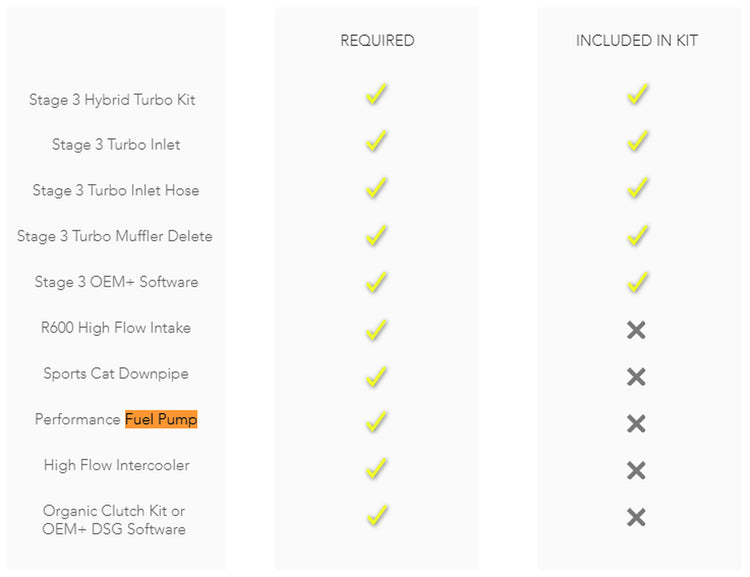Click the X icon for Sports Cat Downpipe

(x=636, y=377)
